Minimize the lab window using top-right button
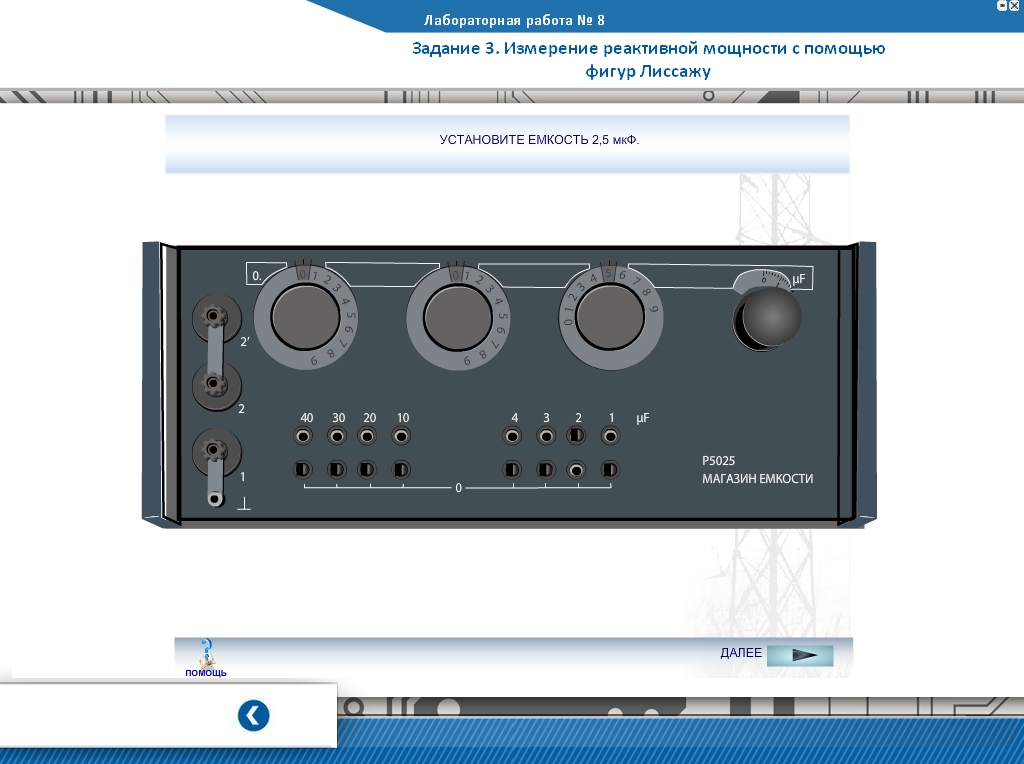Viewport: 1024px width, 764px height. click(x=1001, y=6)
